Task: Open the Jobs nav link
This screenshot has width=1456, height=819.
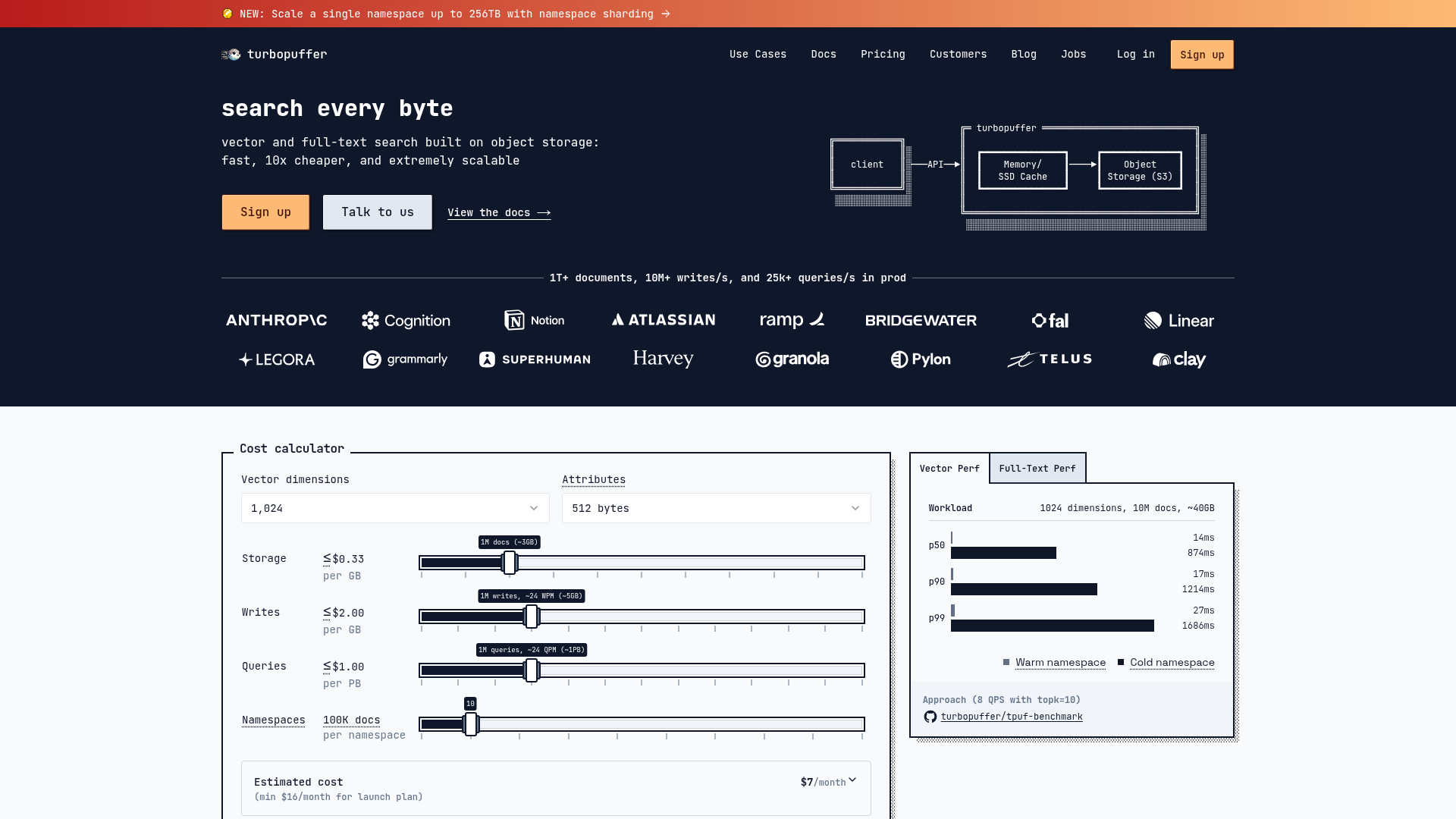Action: [1074, 55]
